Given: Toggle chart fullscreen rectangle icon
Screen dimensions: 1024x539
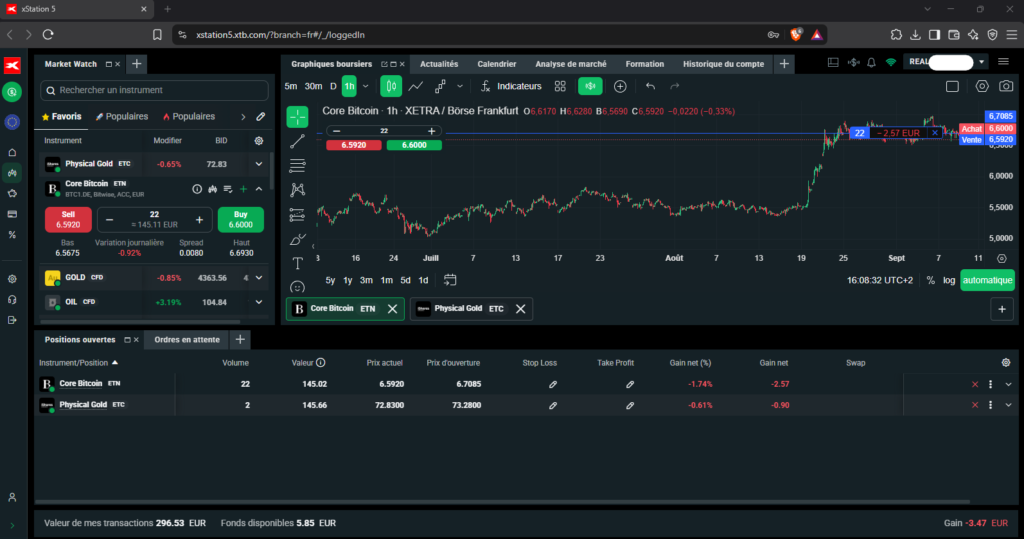Looking at the screenshot, I should tap(952, 86).
